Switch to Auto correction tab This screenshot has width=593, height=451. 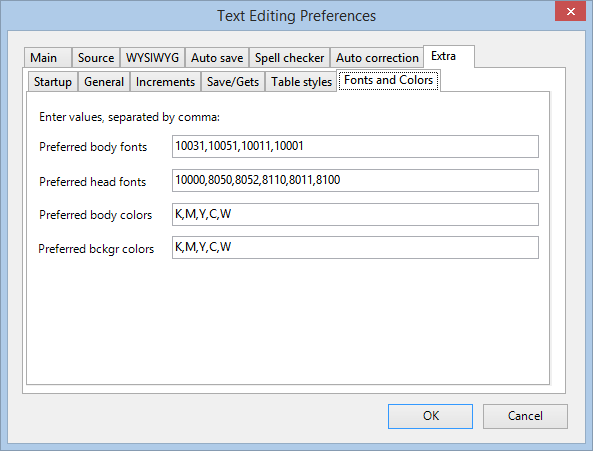click(x=377, y=58)
